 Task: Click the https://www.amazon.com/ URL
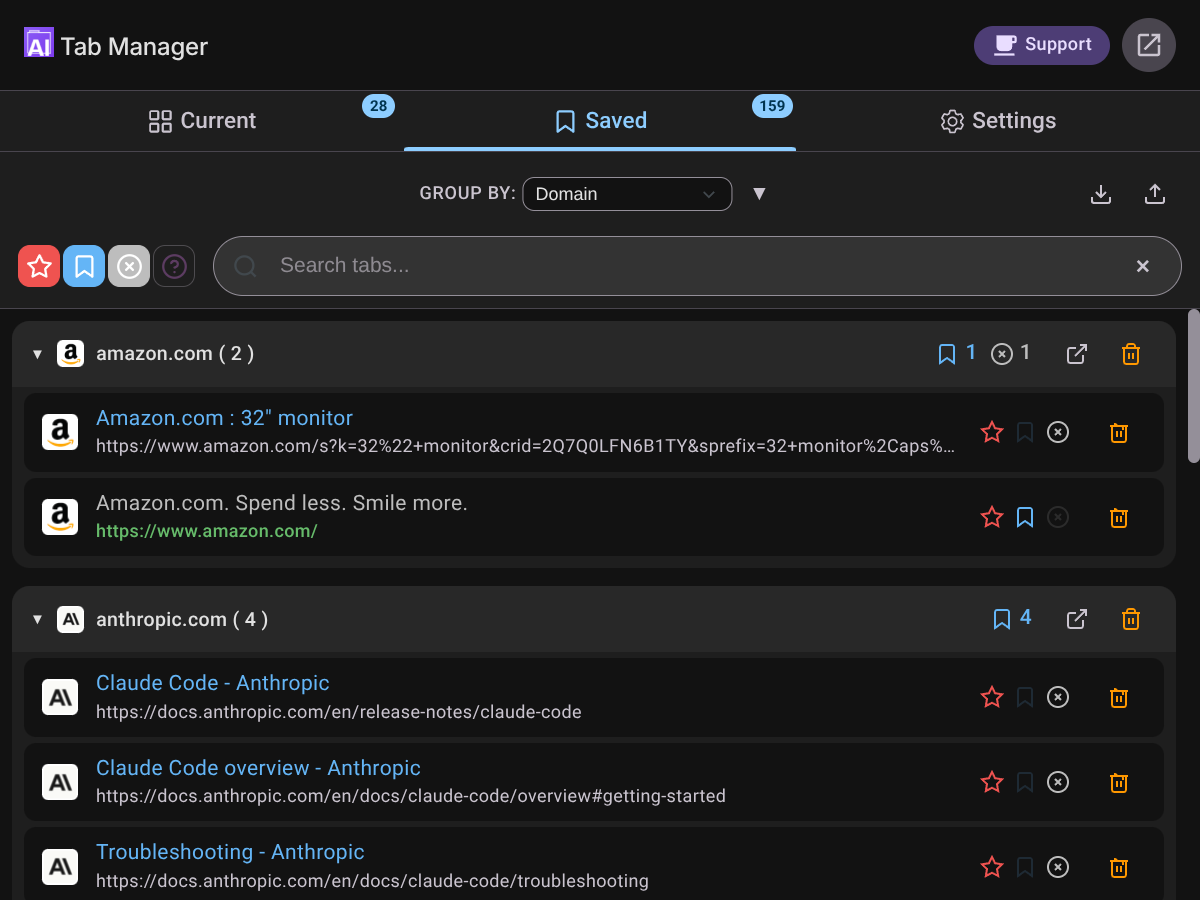coord(207,531)
